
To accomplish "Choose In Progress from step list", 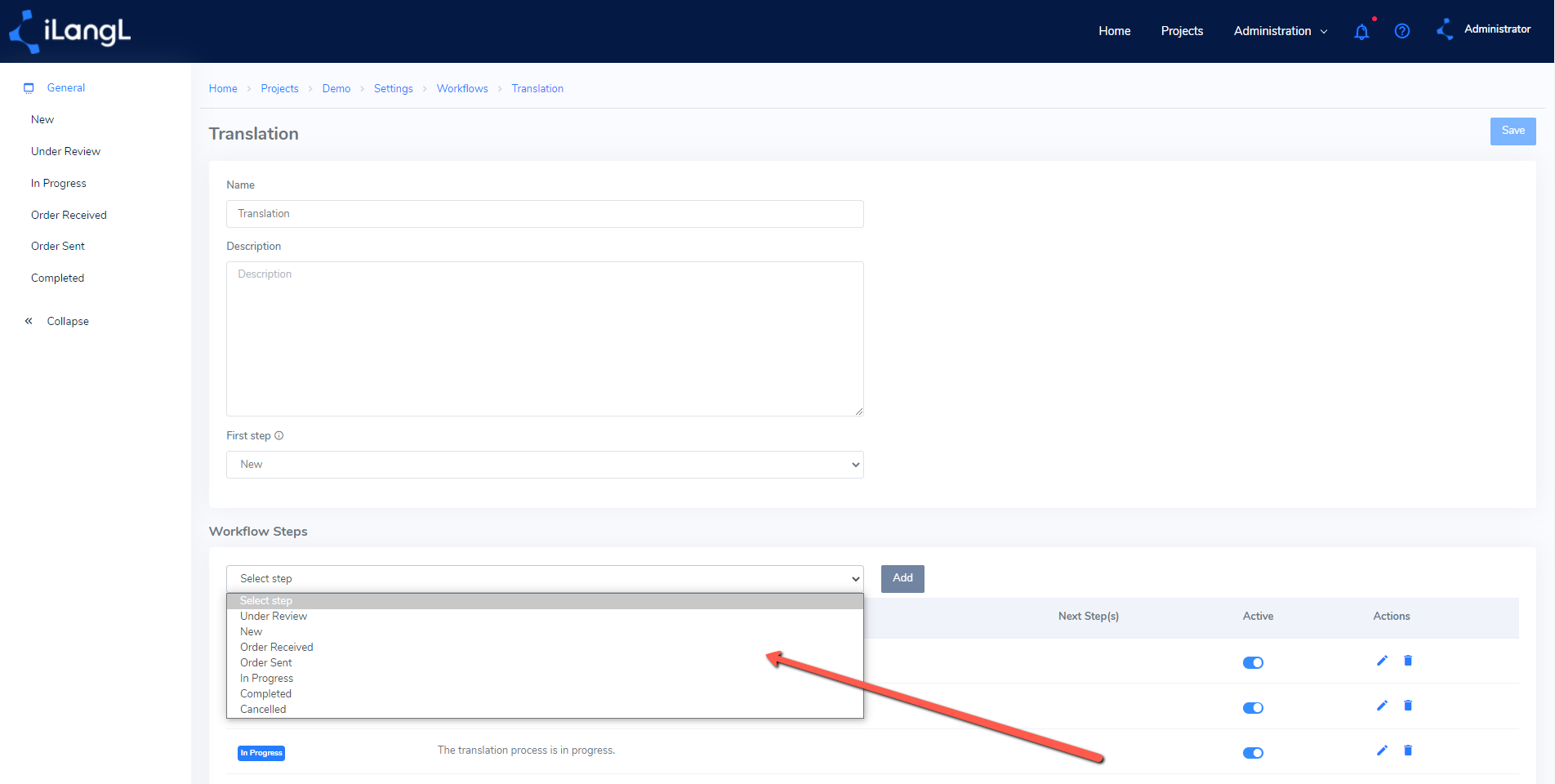I will [545, 679].
